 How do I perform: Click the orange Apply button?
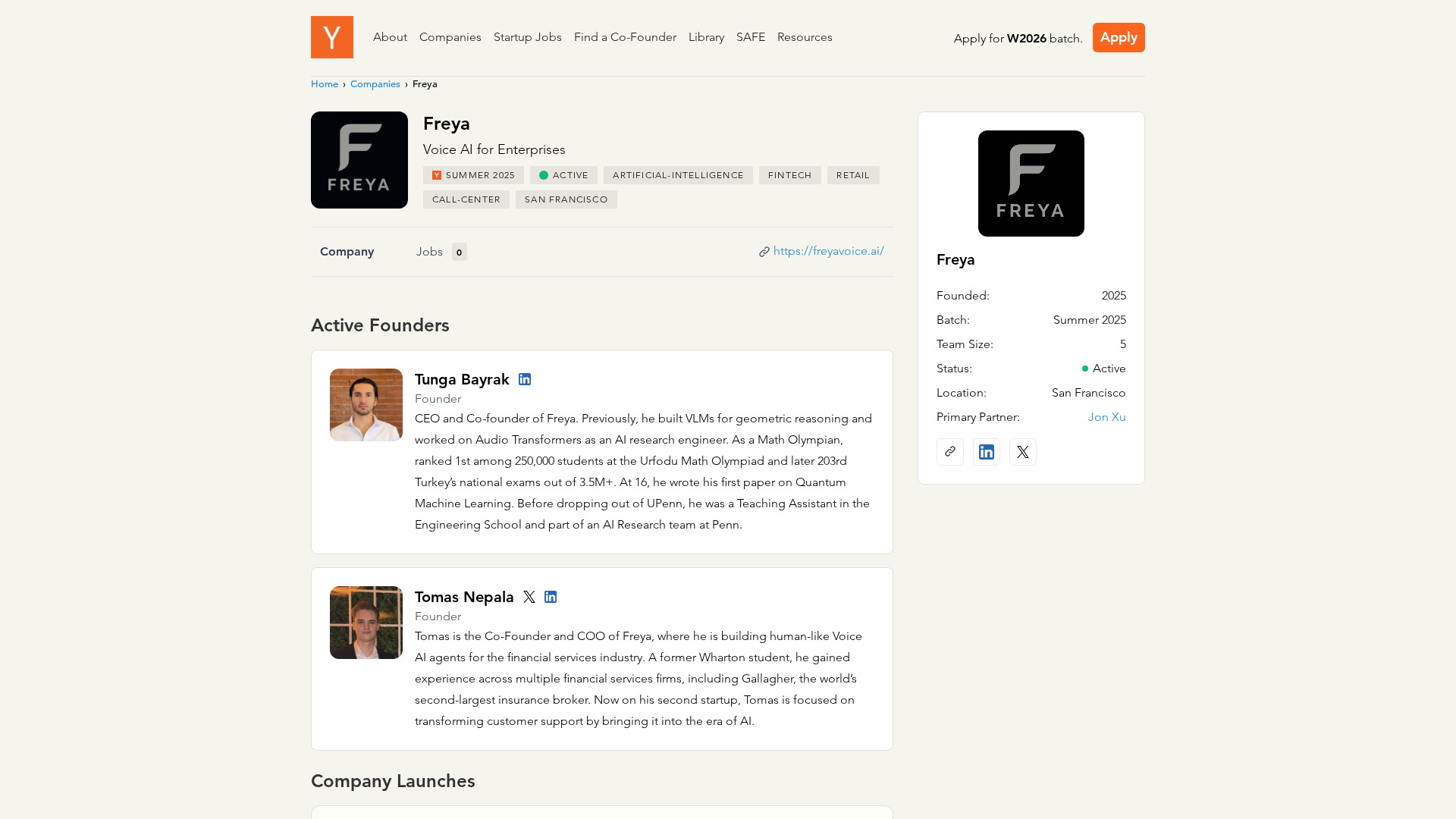pos(1119,37)
